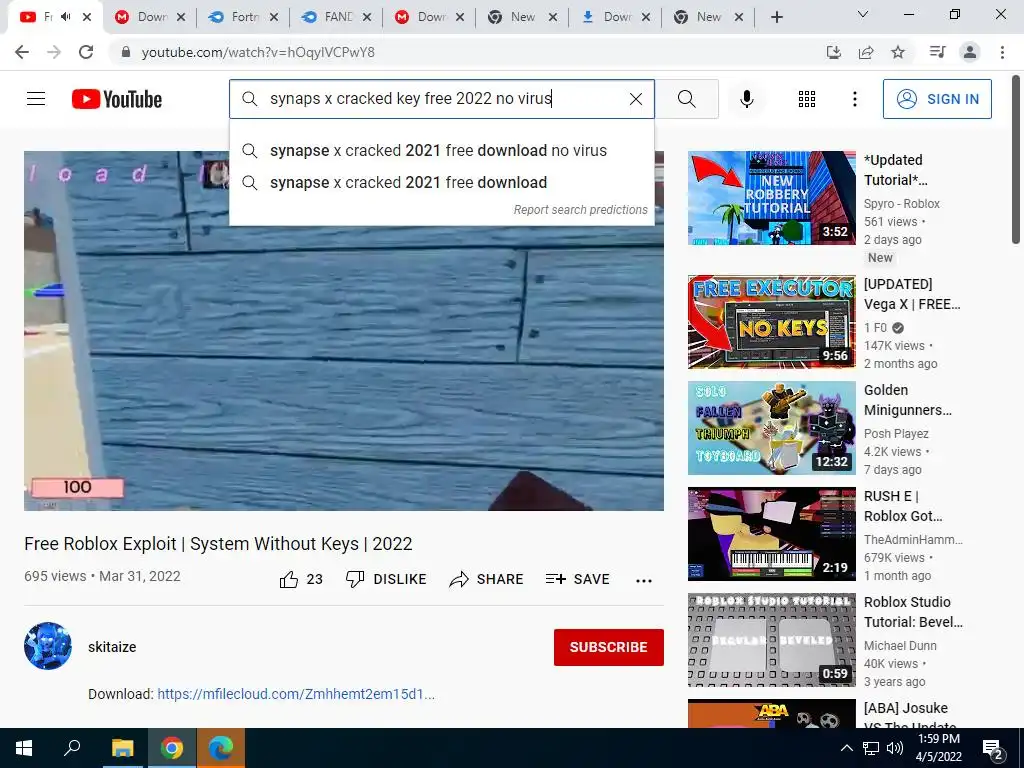The width and height of the screenshot is (1024, 768).
Task: Click the Spyro - Roblox channel name
Action: coord(902,204)
